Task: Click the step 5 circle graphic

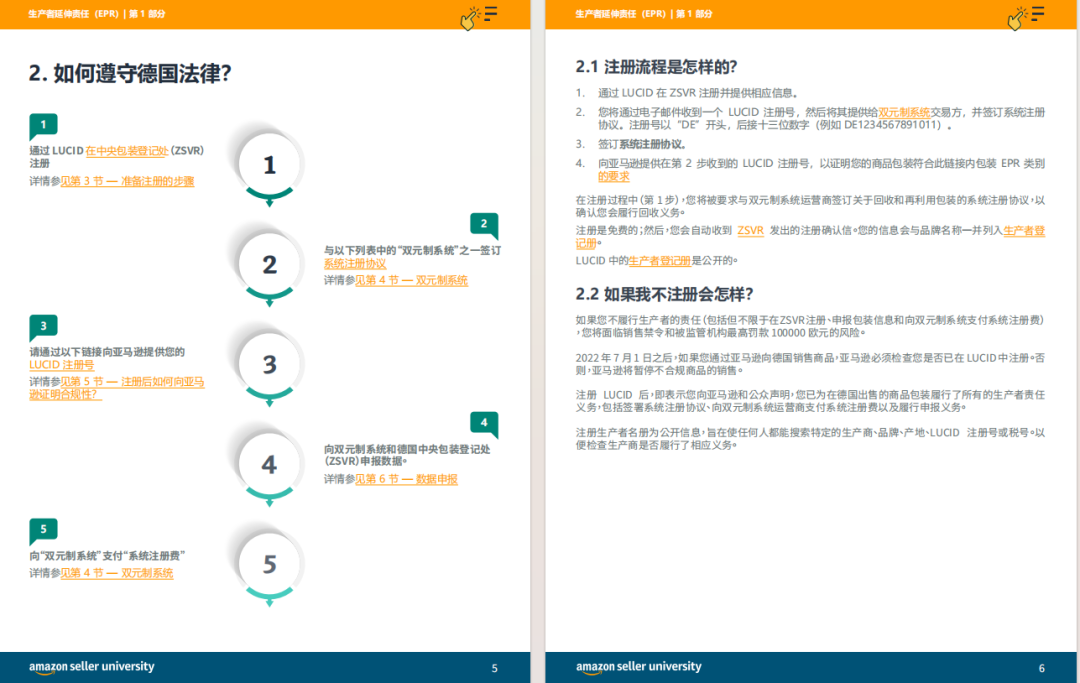Action: point(269,565)
